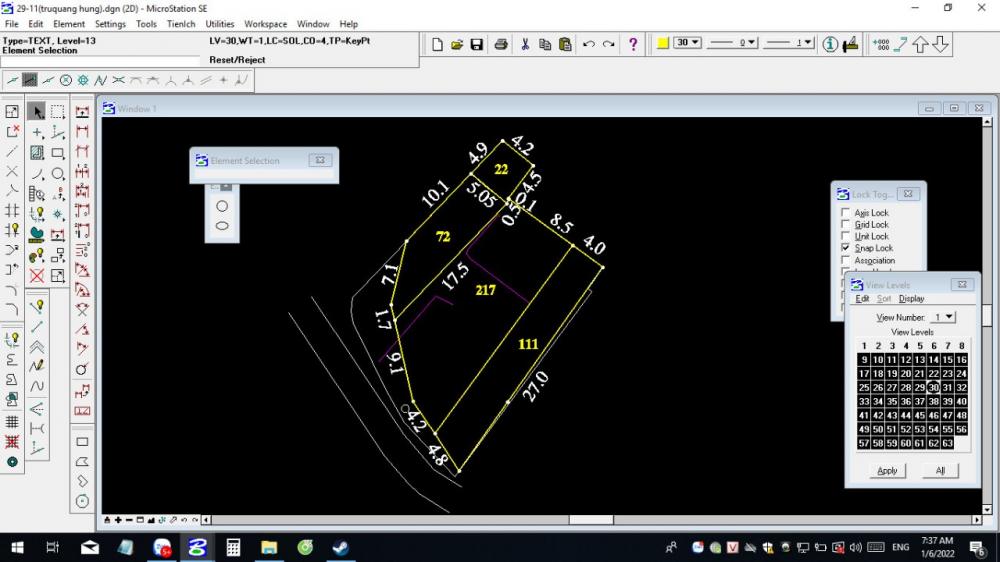Image resolution: width=1000 pixels, height=562 pixels.
Task: Click the purple Help question mark icon
Action: pos(633,44)
